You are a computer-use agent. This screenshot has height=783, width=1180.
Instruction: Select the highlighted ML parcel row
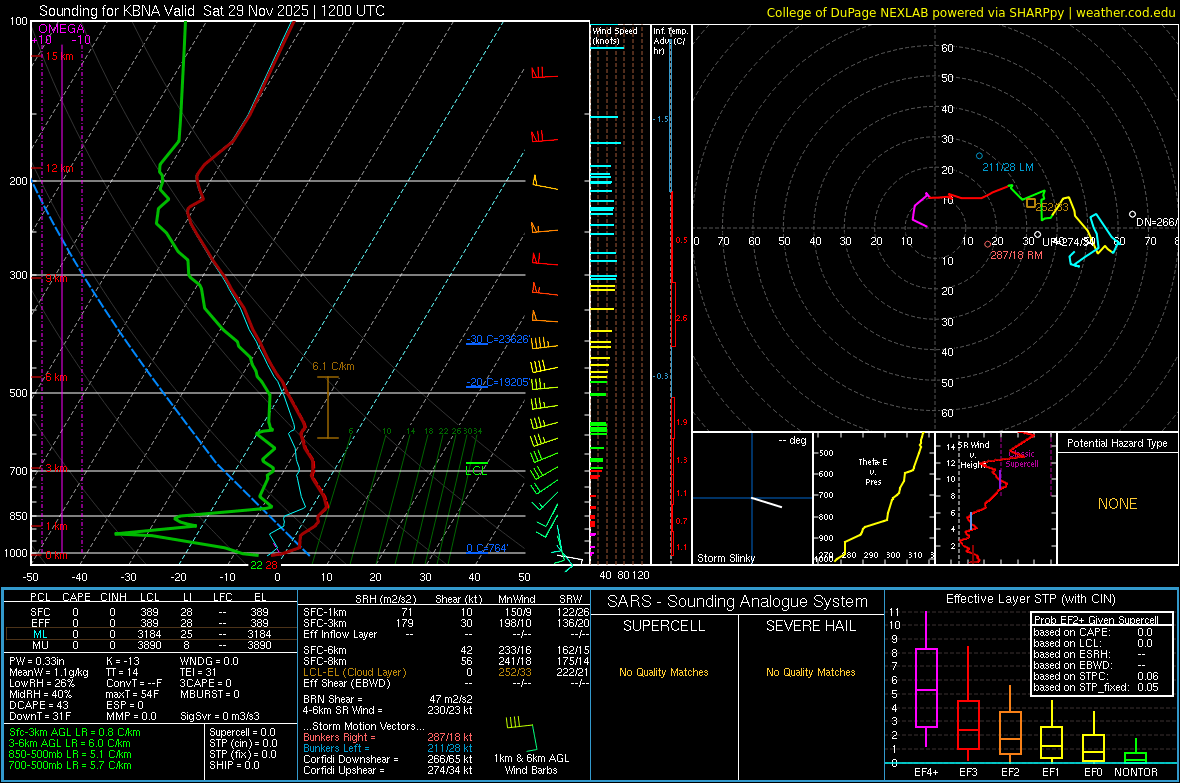click(150, 634)
